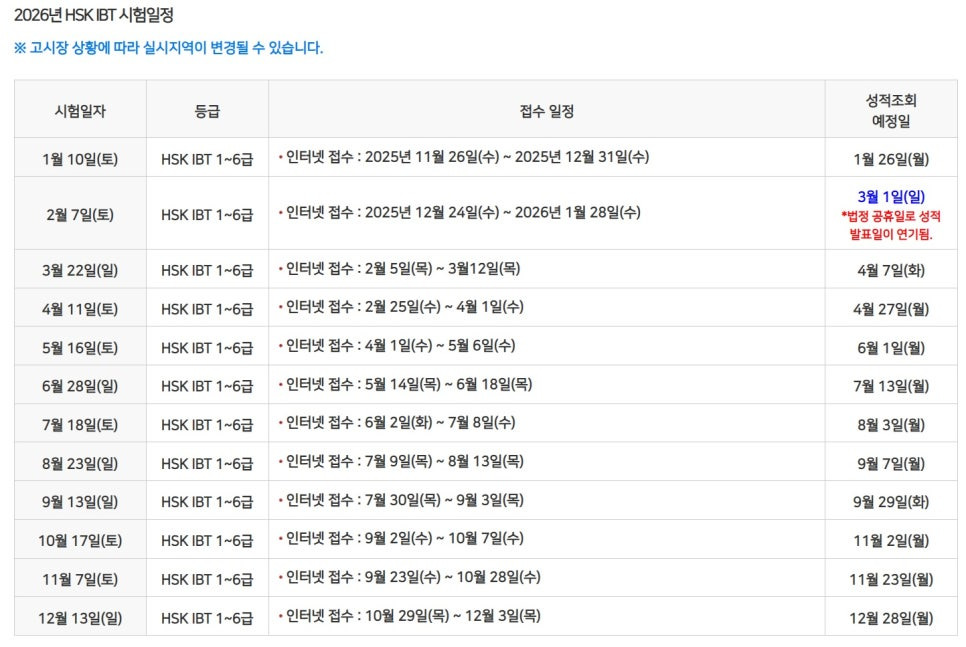Select exam date cell '1월 10일(토)'
The width and height of the screenshot is (966, 647).
click(80, 159)
